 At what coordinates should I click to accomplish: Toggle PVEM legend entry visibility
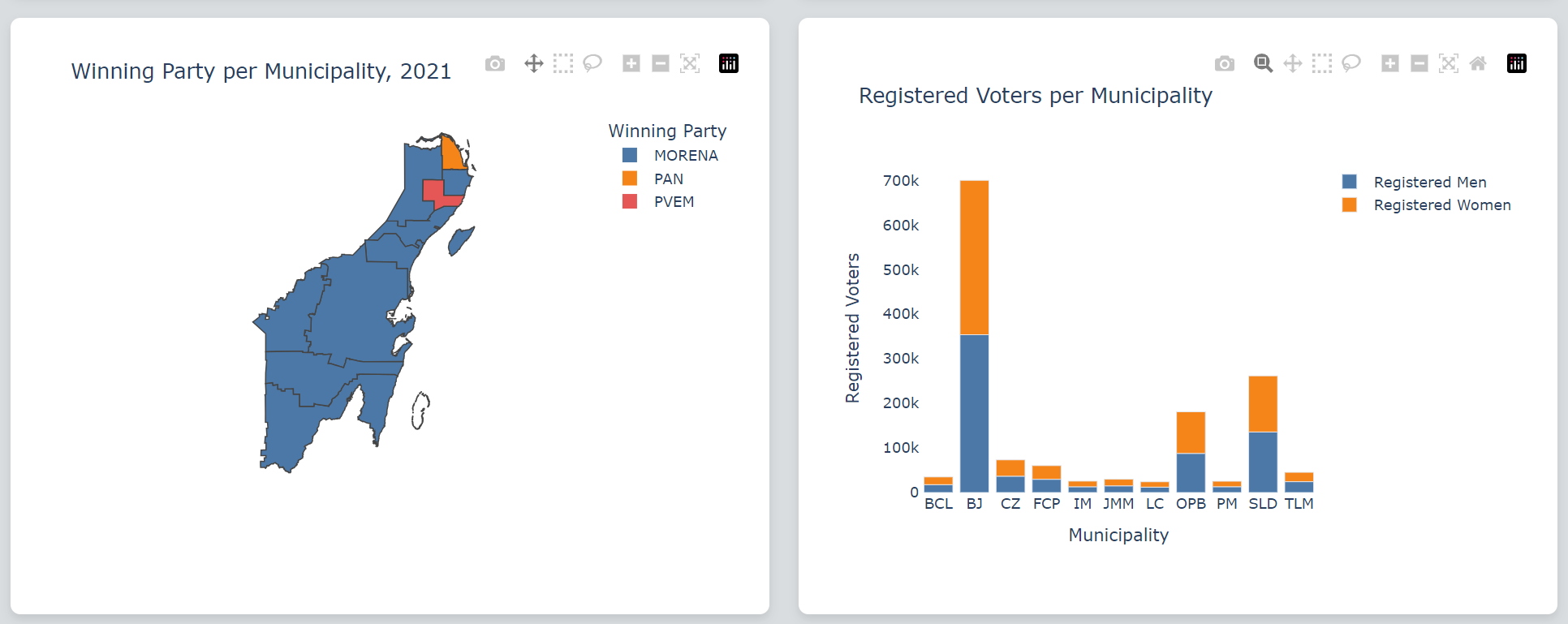tap(658, 201)
